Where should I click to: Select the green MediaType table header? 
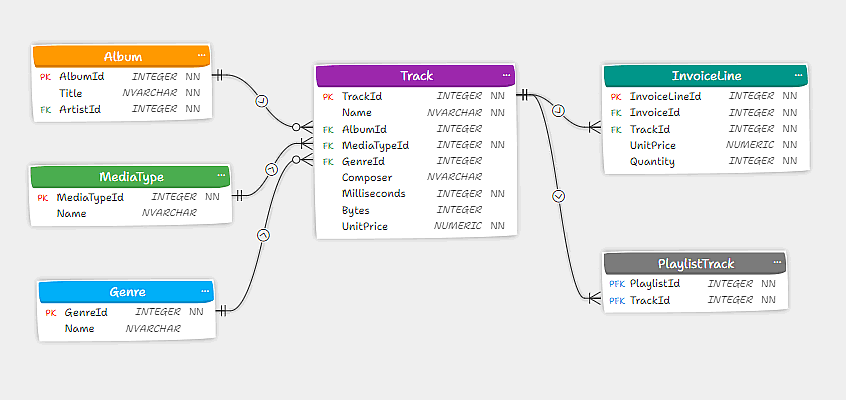point(130,177)
